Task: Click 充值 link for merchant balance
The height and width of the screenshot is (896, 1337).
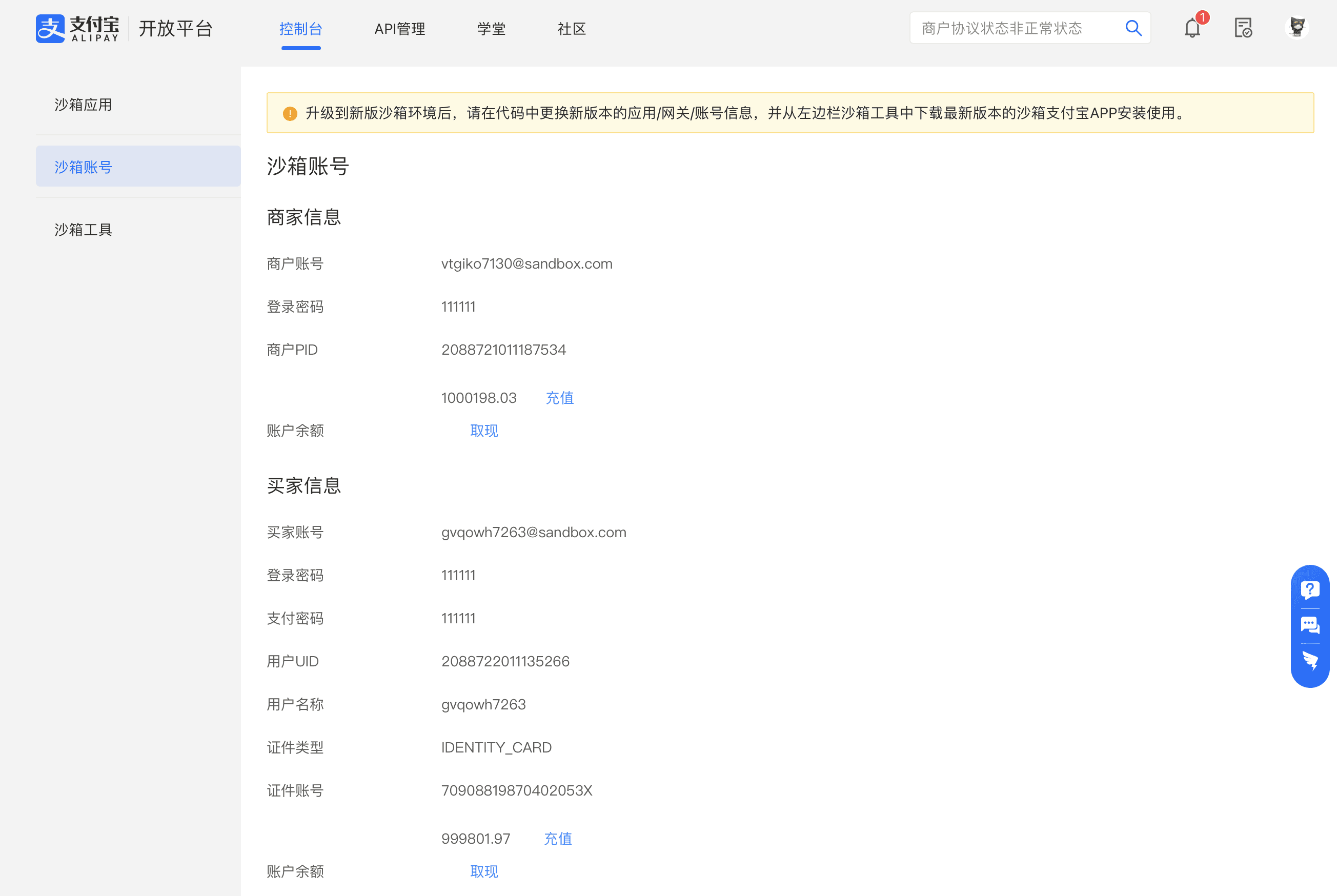Action: pyautogui.click(x=559, y=398)
